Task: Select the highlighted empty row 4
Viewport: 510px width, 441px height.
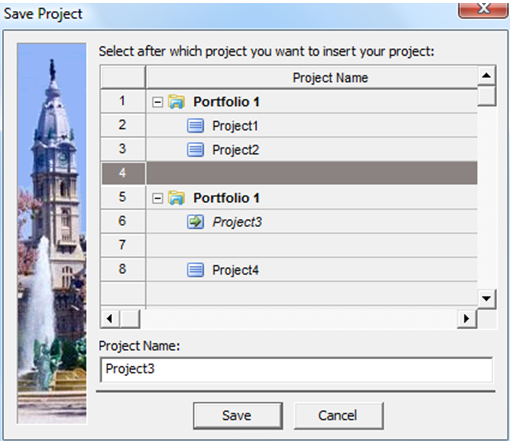Action: pos(289,173)
